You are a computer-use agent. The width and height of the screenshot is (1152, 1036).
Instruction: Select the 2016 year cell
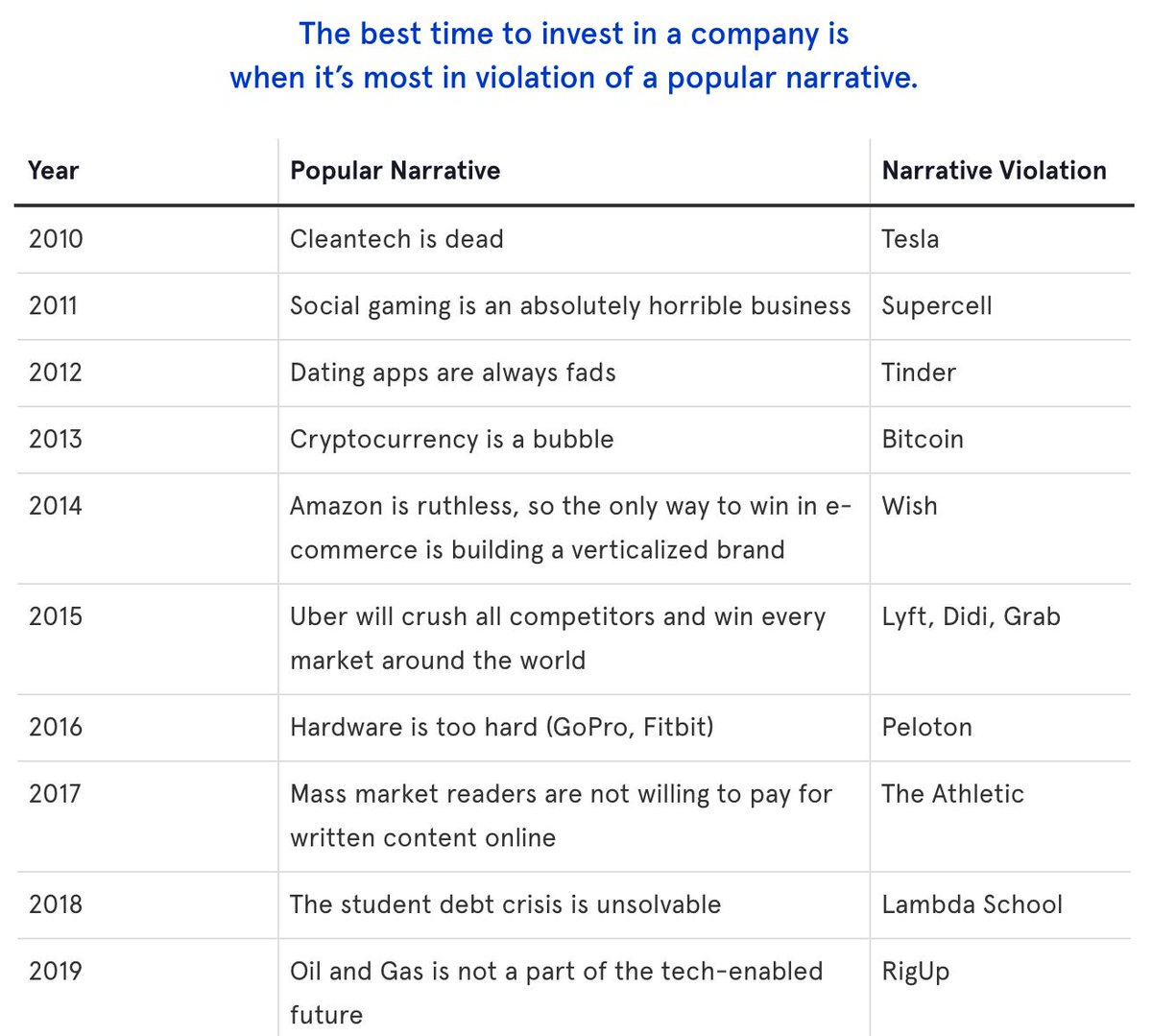coord(56,728)
